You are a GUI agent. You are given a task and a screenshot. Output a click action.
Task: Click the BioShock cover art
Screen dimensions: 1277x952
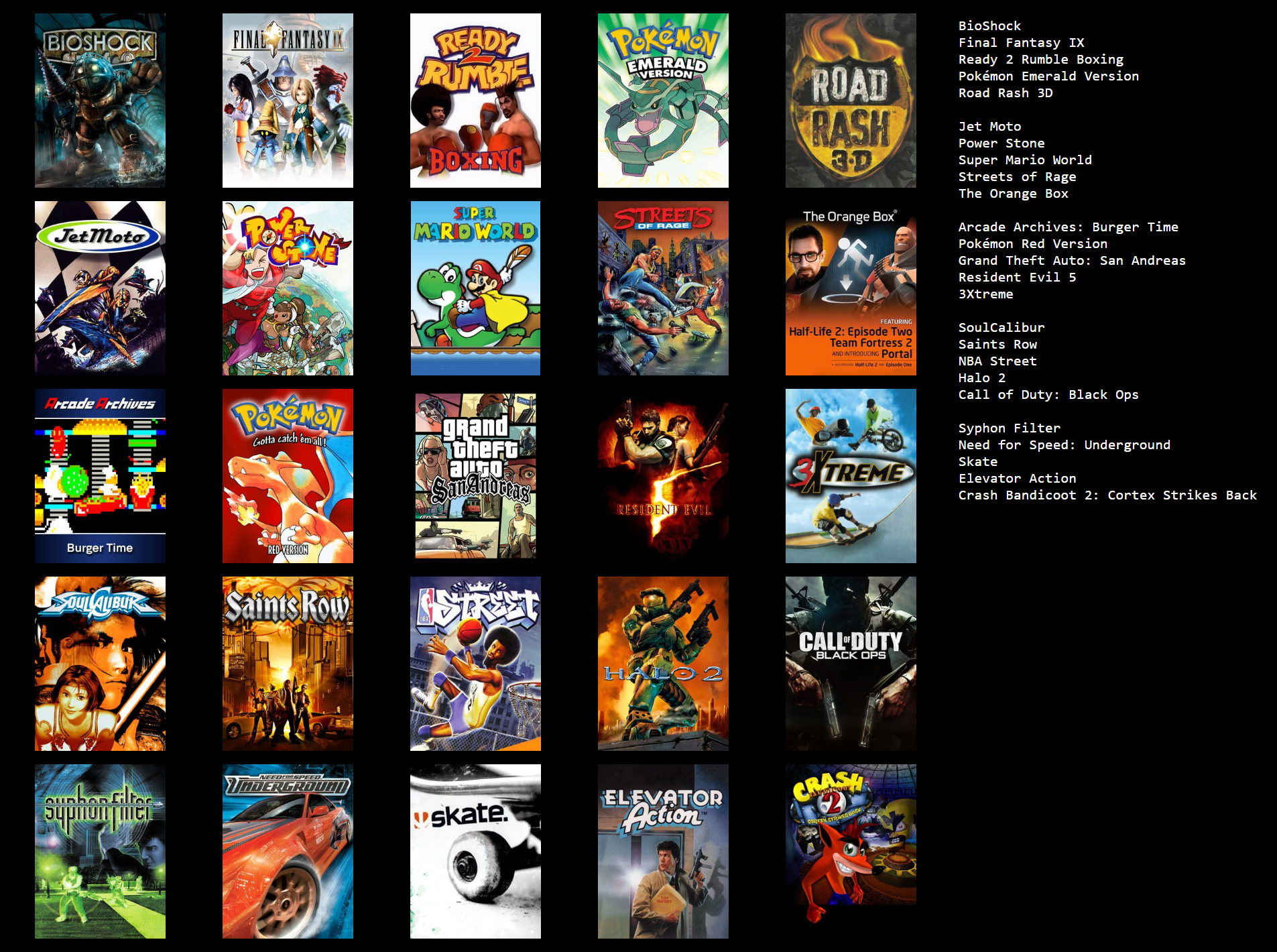point(100,101)
